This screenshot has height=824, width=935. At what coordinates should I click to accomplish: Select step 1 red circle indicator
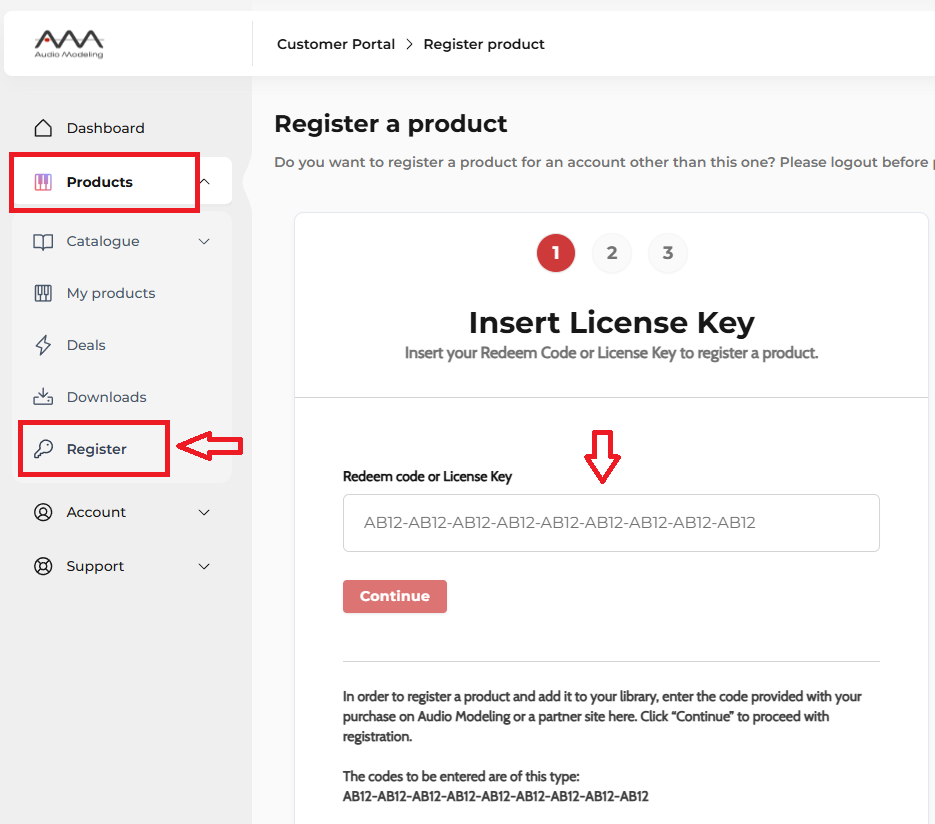click(x=556, y=253)
